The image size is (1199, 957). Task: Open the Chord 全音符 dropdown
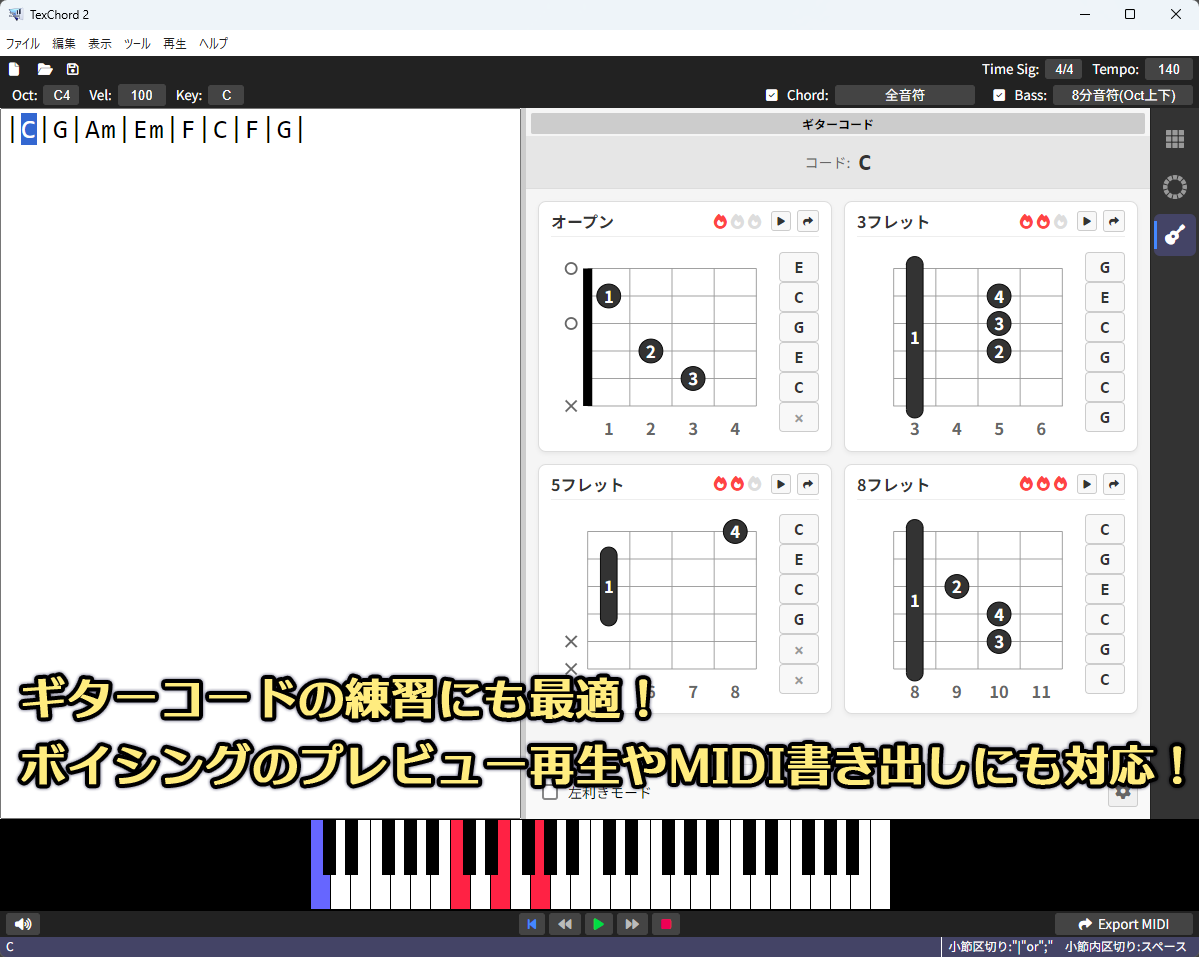(905, 96)
